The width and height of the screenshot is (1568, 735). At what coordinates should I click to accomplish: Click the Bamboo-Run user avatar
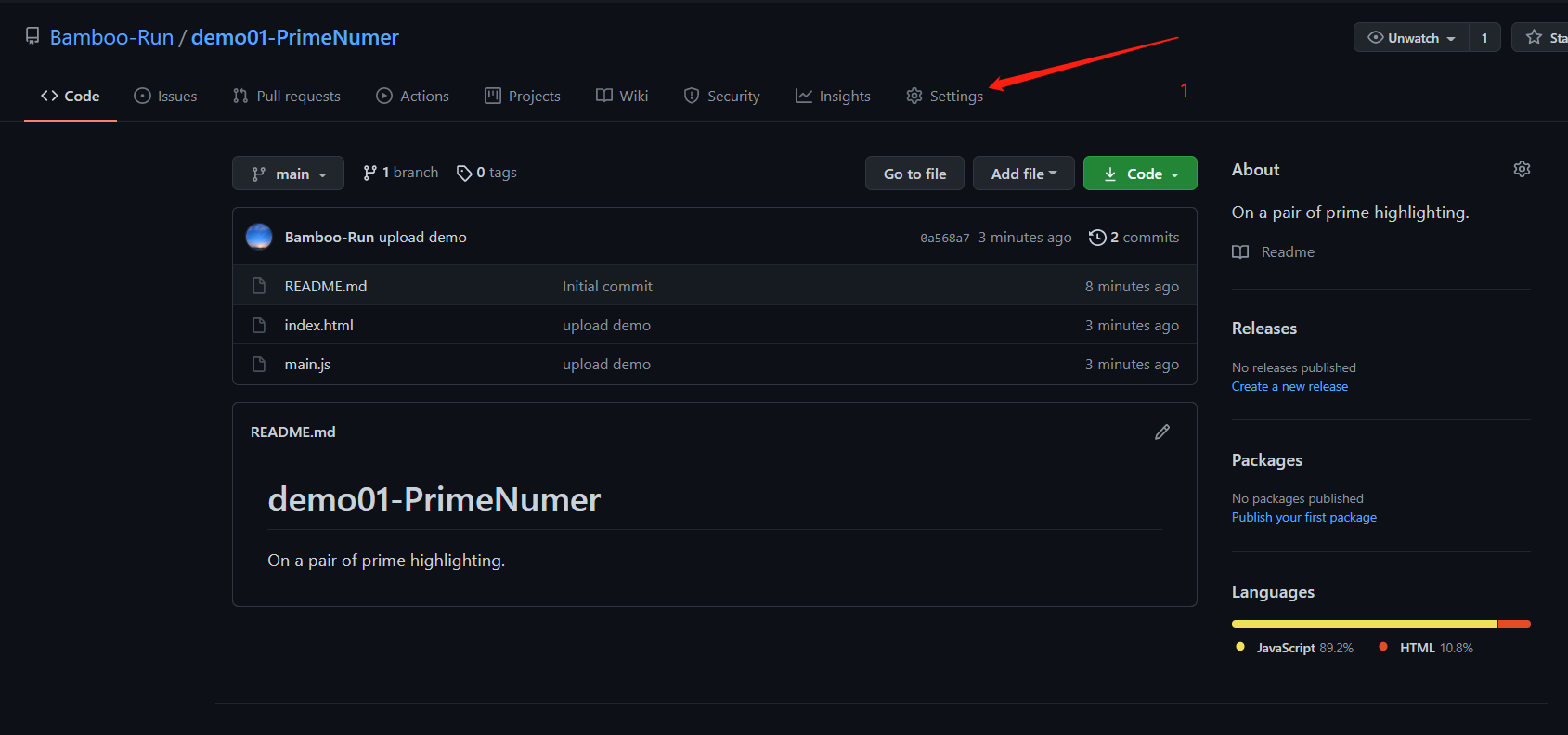259,237
